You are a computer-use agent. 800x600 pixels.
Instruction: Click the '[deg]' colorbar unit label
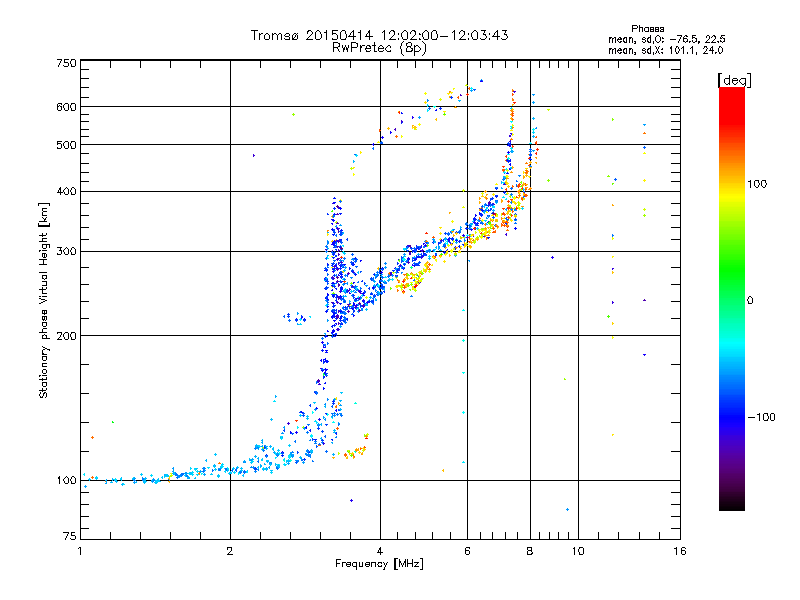[x=734, y=80]
